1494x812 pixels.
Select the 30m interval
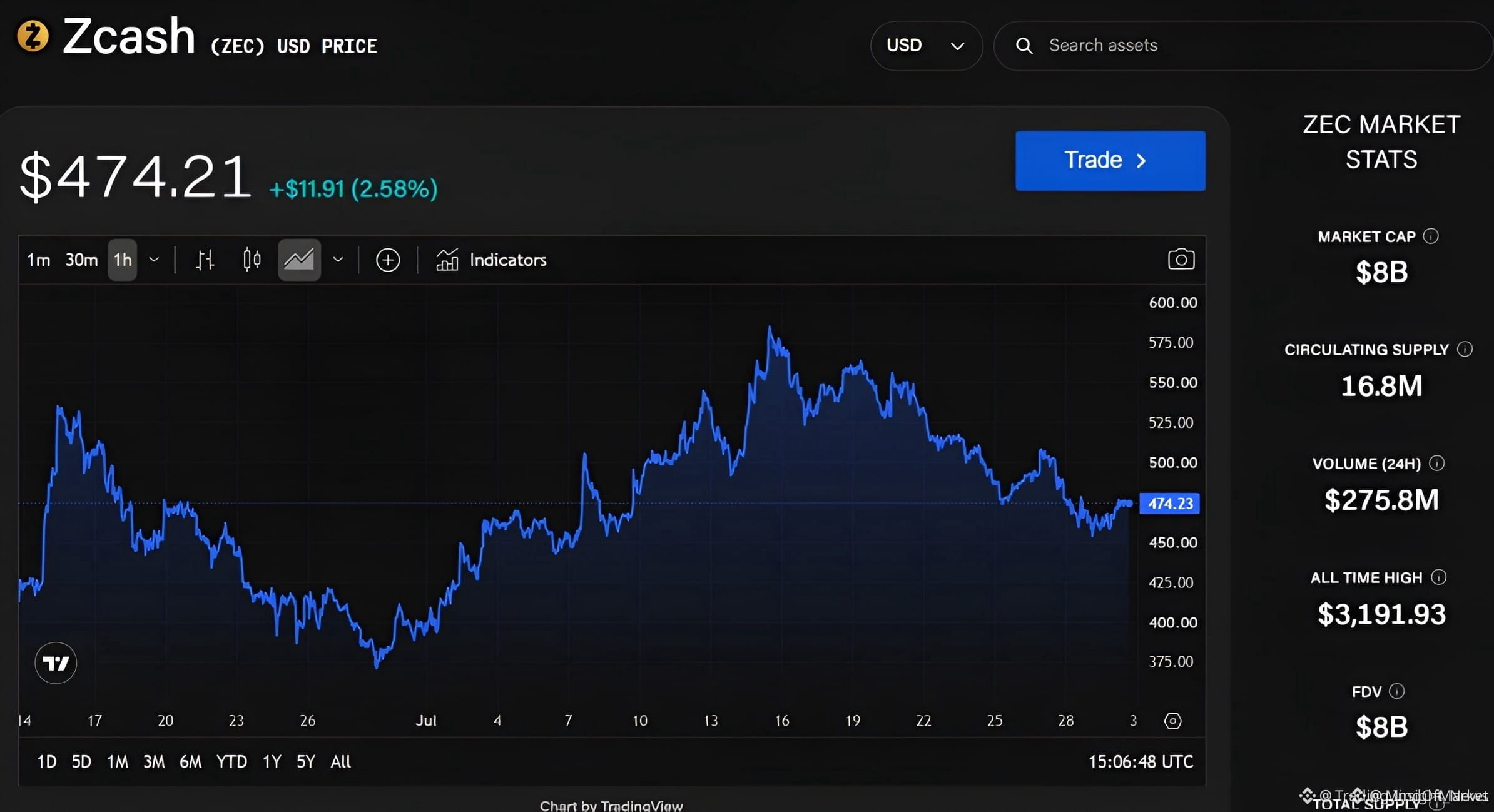click(81, 260)
